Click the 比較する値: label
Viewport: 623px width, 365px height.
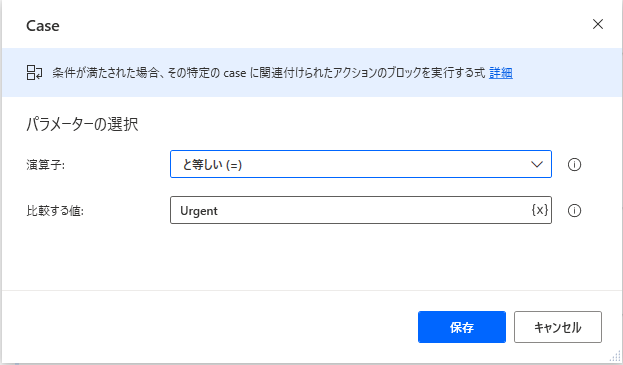[55, 211]
